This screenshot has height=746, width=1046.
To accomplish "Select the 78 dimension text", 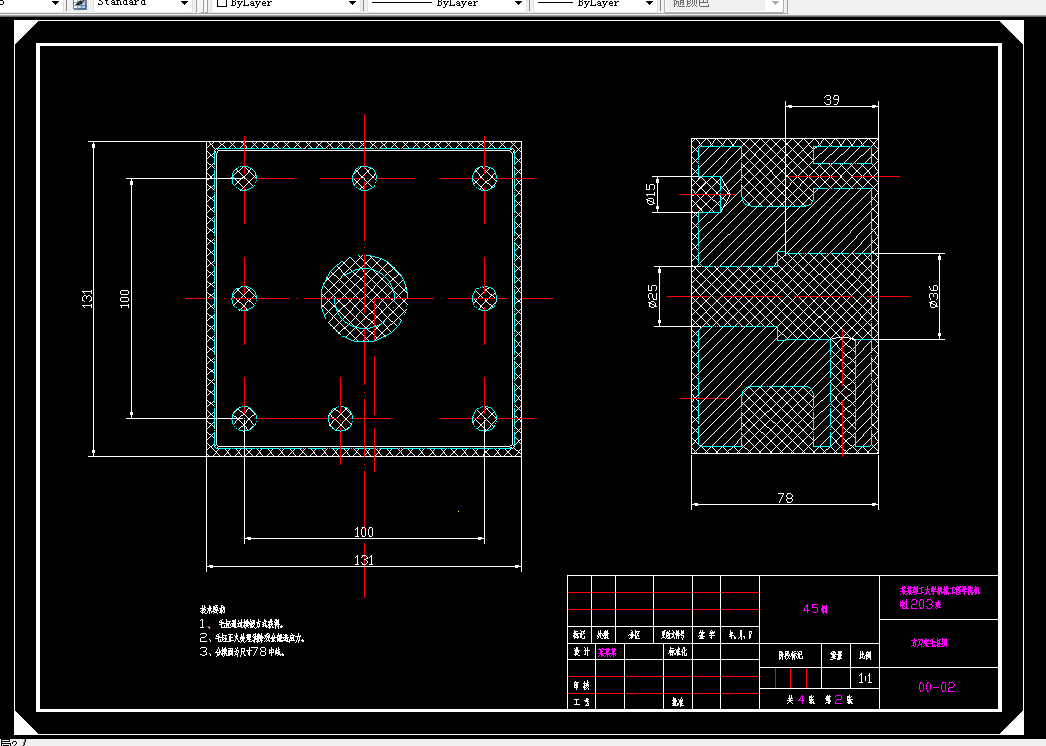I will tap(785, 498).
